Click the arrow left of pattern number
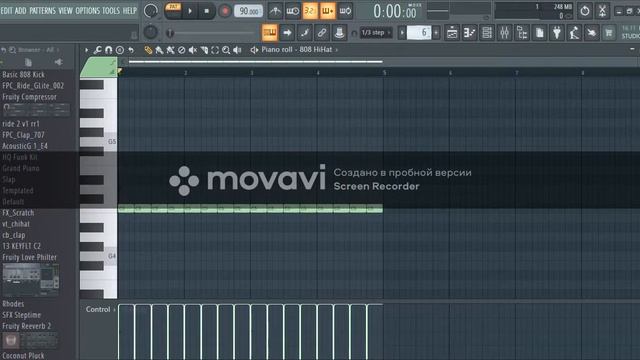This screenshot has width=640, height=360. click(402, 32)
